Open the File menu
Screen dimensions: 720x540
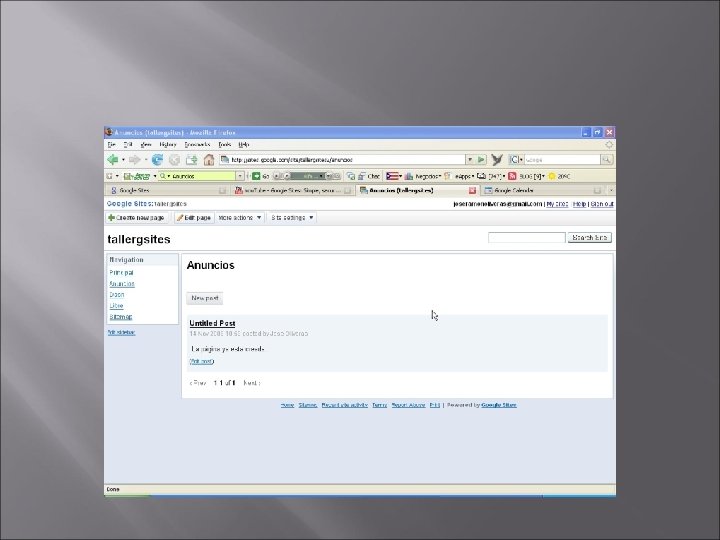click(111, 145)
